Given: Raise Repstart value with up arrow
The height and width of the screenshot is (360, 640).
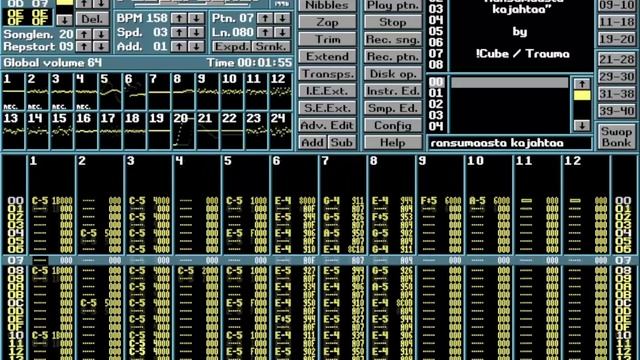Looking at the screenshot, I should tap(84, 47).
